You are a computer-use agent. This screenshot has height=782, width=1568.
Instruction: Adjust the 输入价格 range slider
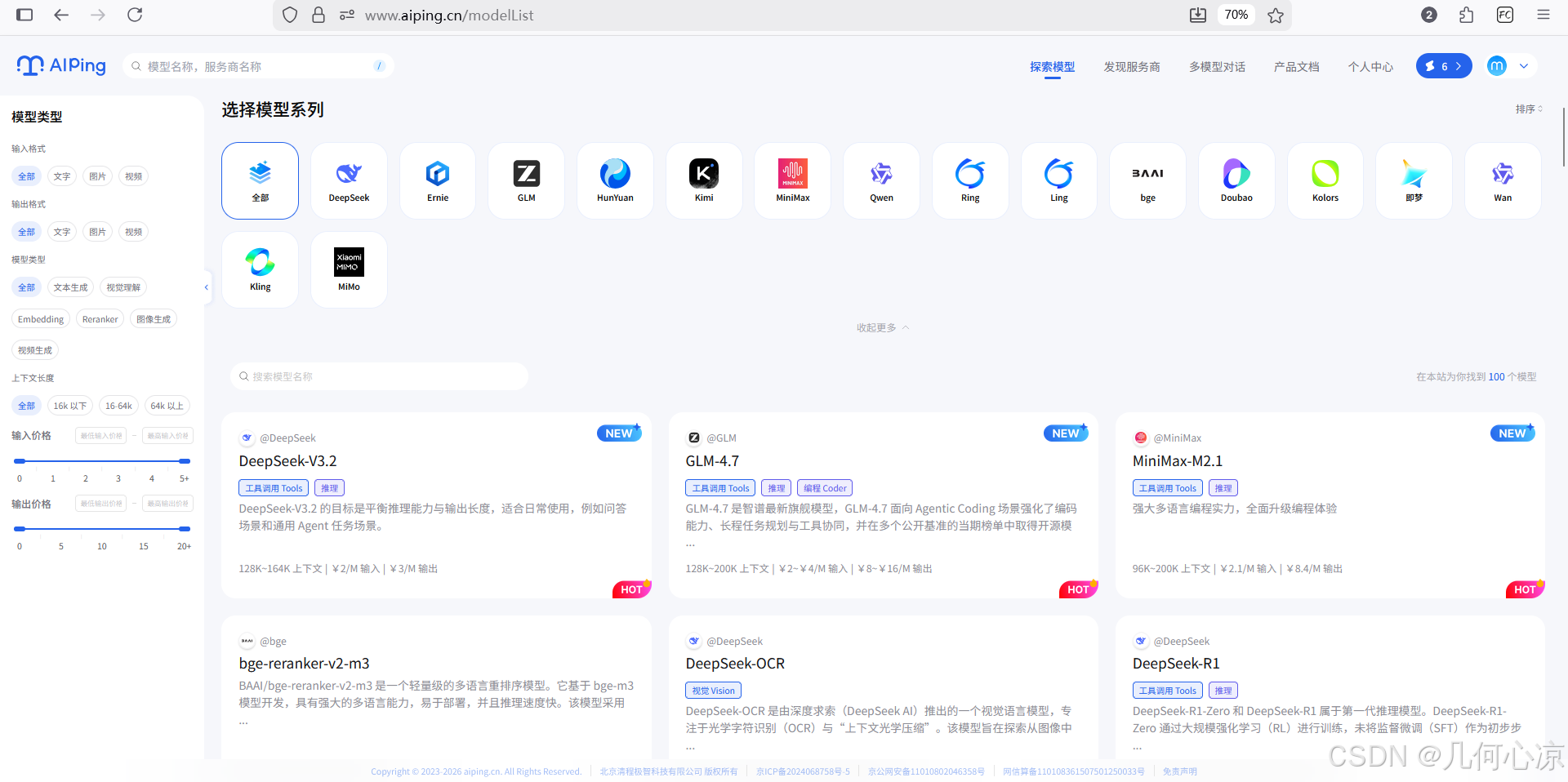pyautogui.click(x=102, y=461)
